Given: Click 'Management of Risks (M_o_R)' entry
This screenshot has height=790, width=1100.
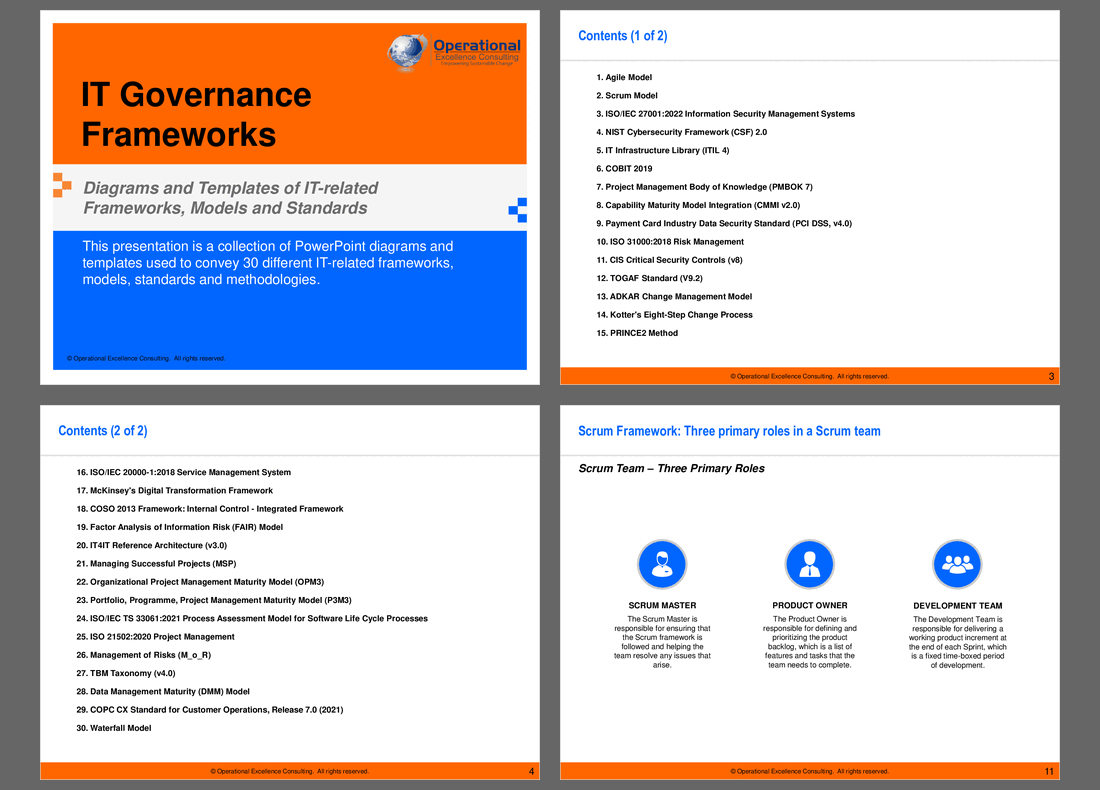Looking at the screenshot, I should [143, 655].
